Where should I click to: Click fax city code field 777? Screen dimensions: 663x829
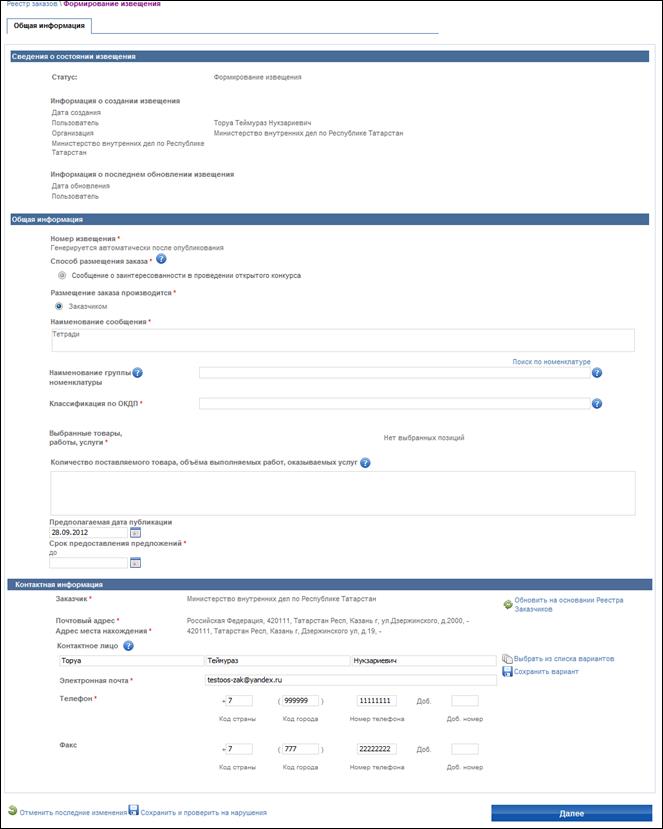pos(300,749)
